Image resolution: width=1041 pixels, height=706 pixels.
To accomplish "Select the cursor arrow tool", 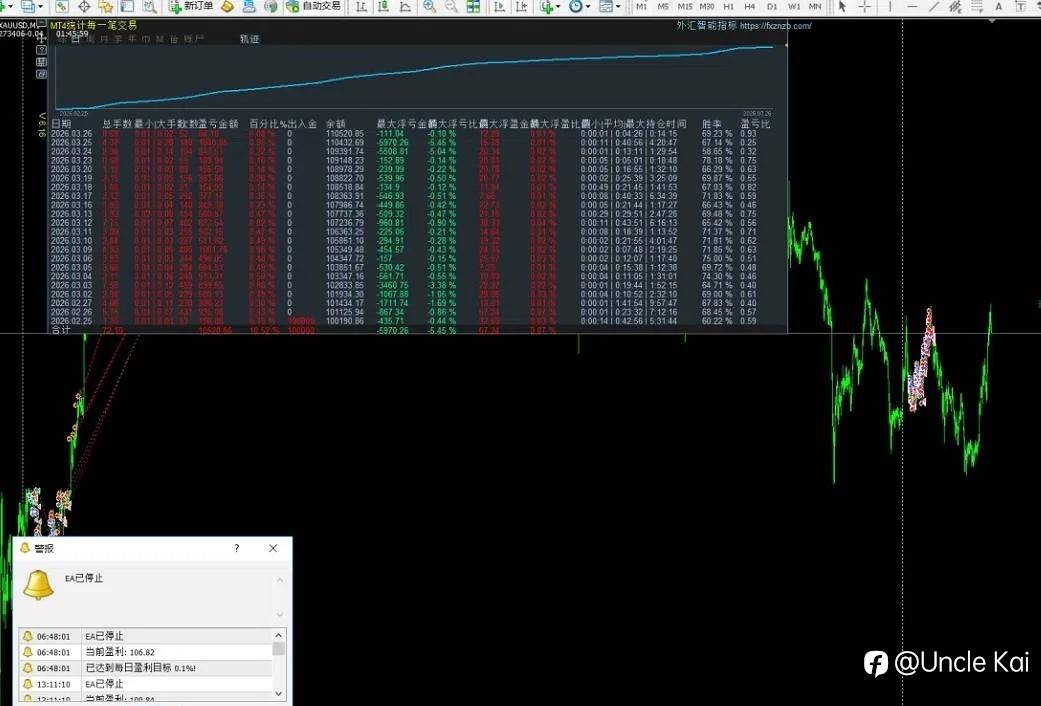I will (x=842, y=7).
